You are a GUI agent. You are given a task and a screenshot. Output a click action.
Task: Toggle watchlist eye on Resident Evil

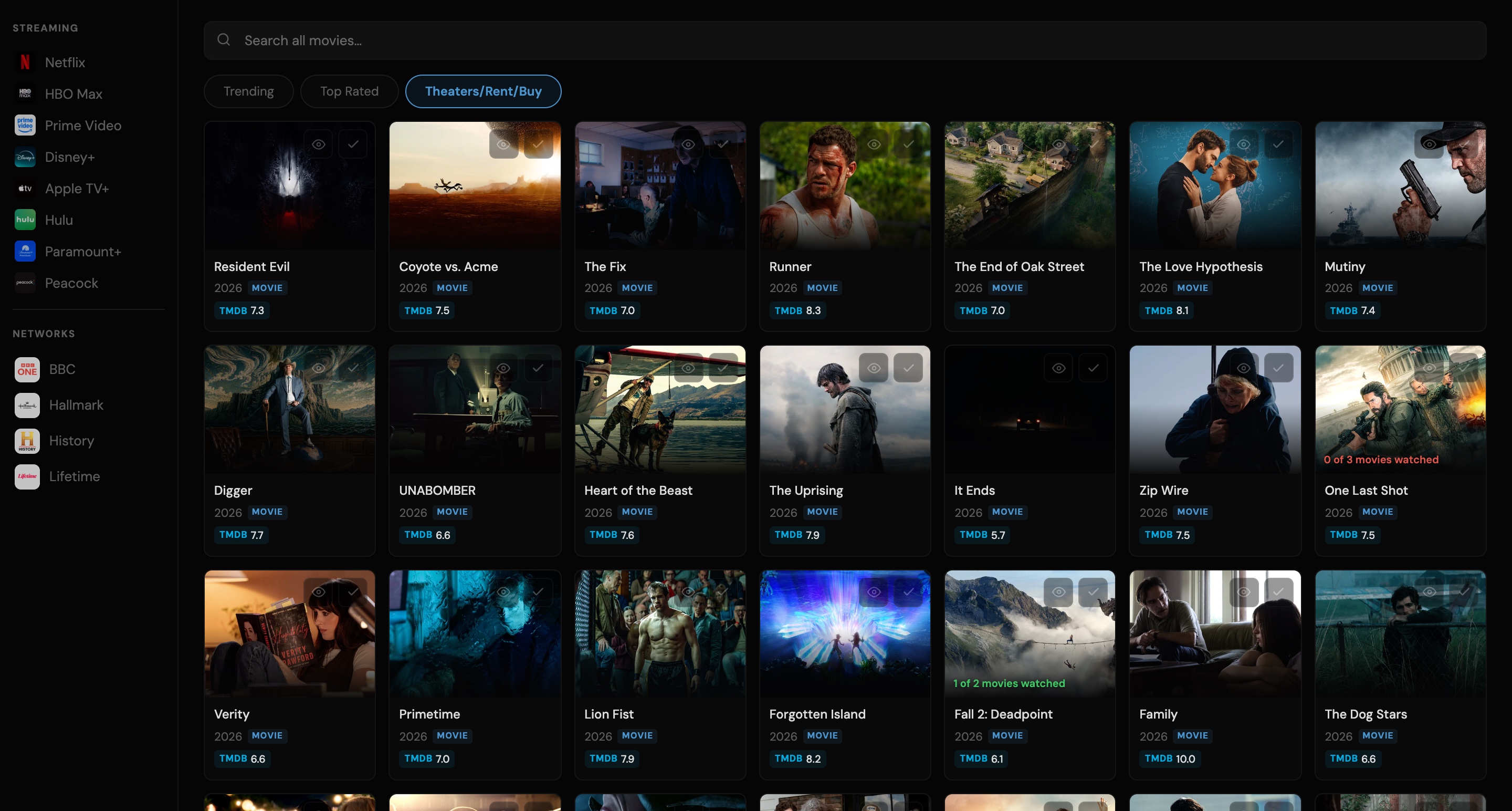tap(319, 144)
